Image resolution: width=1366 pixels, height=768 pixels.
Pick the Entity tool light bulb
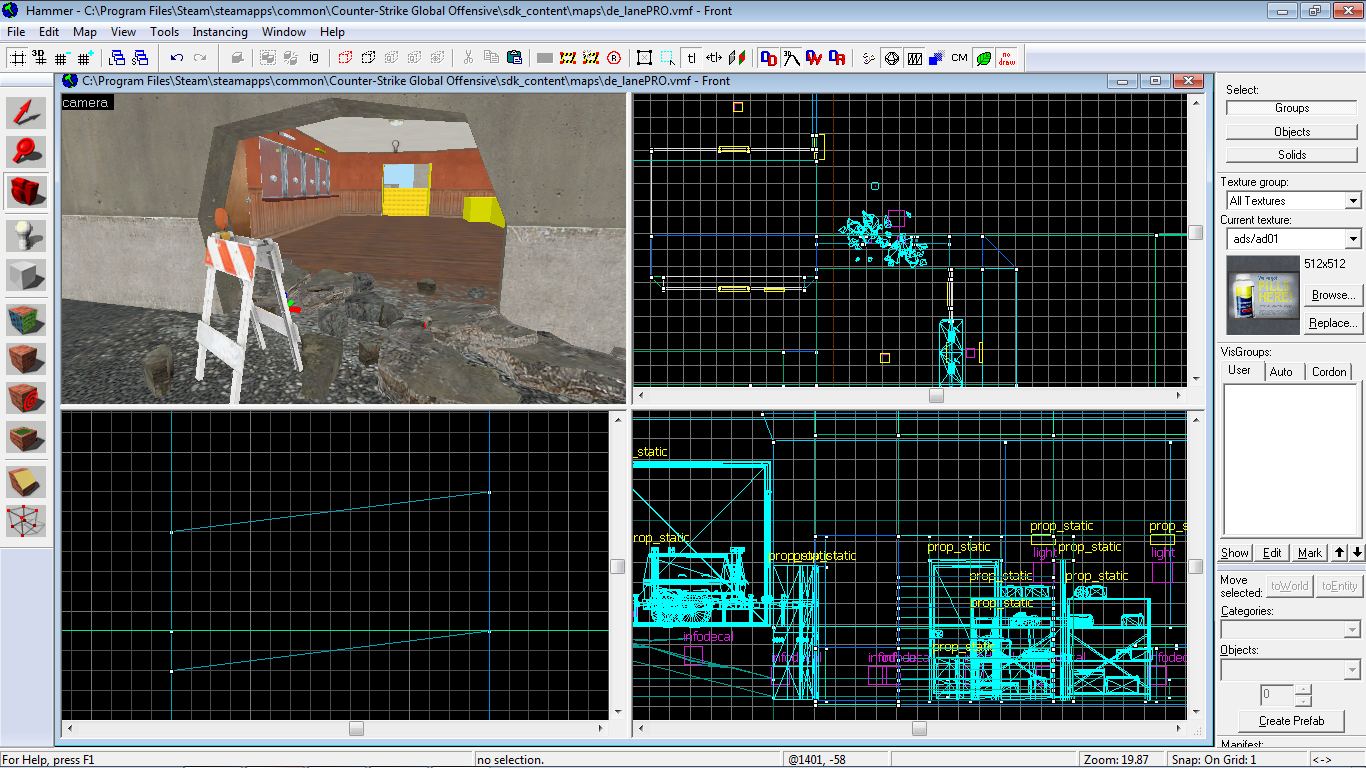pyautogui.click(x=27, y=236)
